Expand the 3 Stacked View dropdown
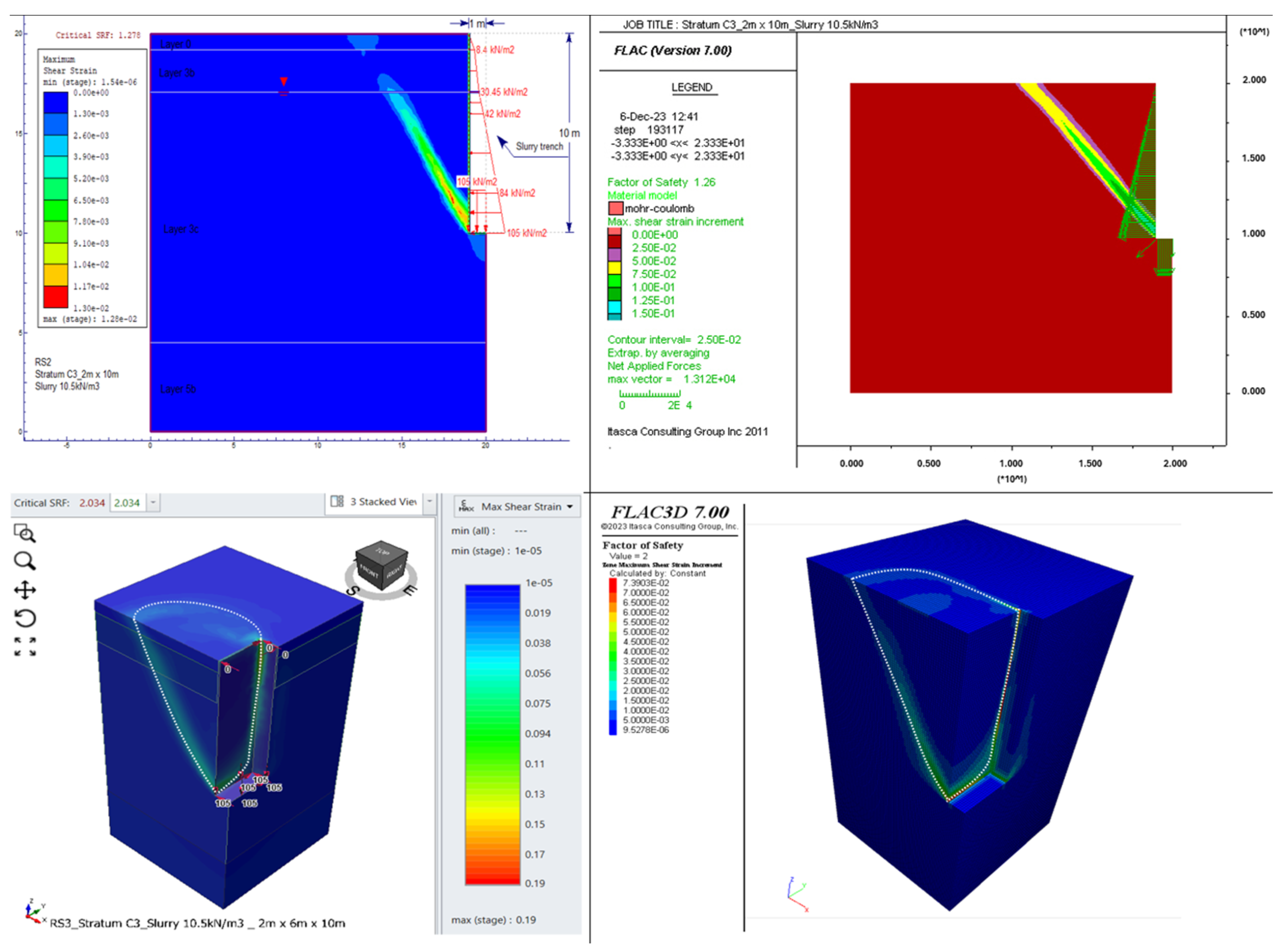 pos(429,501)
